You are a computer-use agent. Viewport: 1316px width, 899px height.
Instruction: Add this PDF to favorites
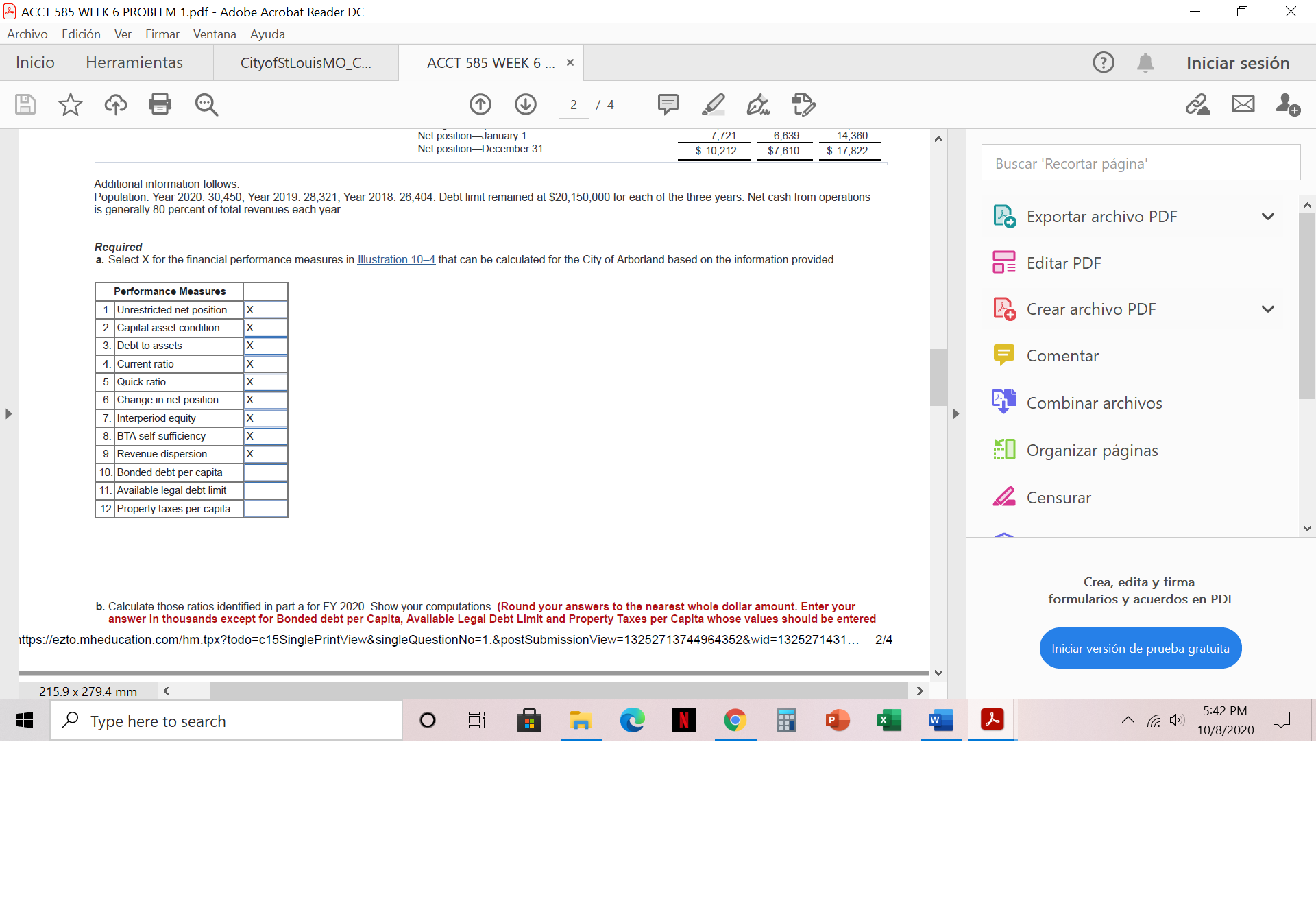[69, 104]
